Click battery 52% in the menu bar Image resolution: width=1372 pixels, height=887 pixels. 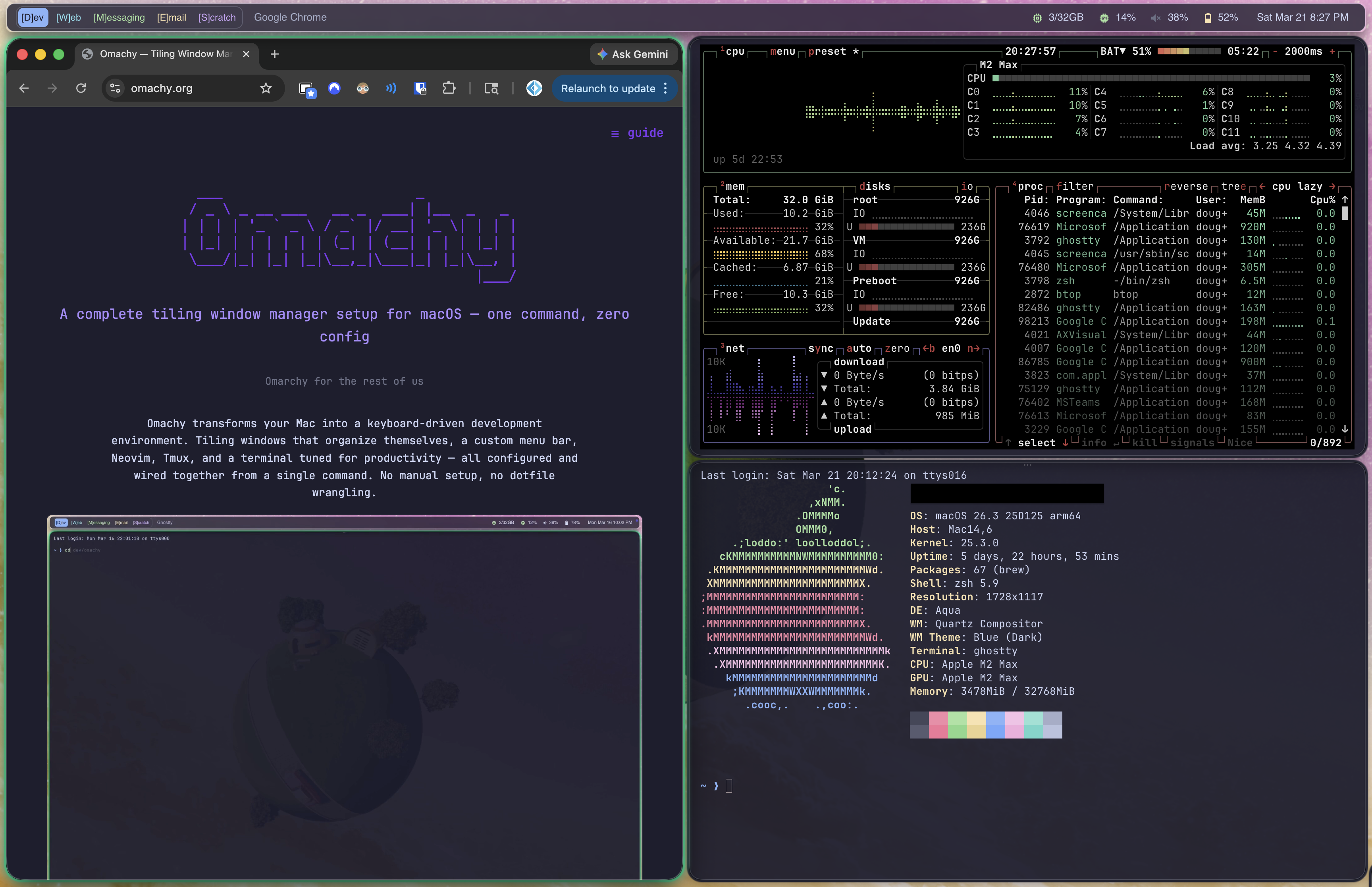pos(1221,17)
